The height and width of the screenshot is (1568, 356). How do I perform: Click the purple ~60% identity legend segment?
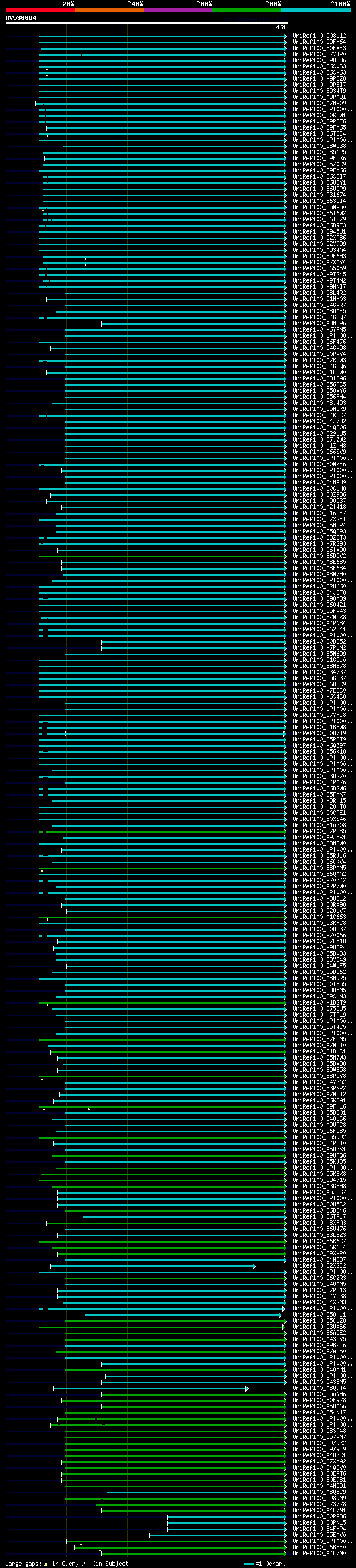point(177,10)
